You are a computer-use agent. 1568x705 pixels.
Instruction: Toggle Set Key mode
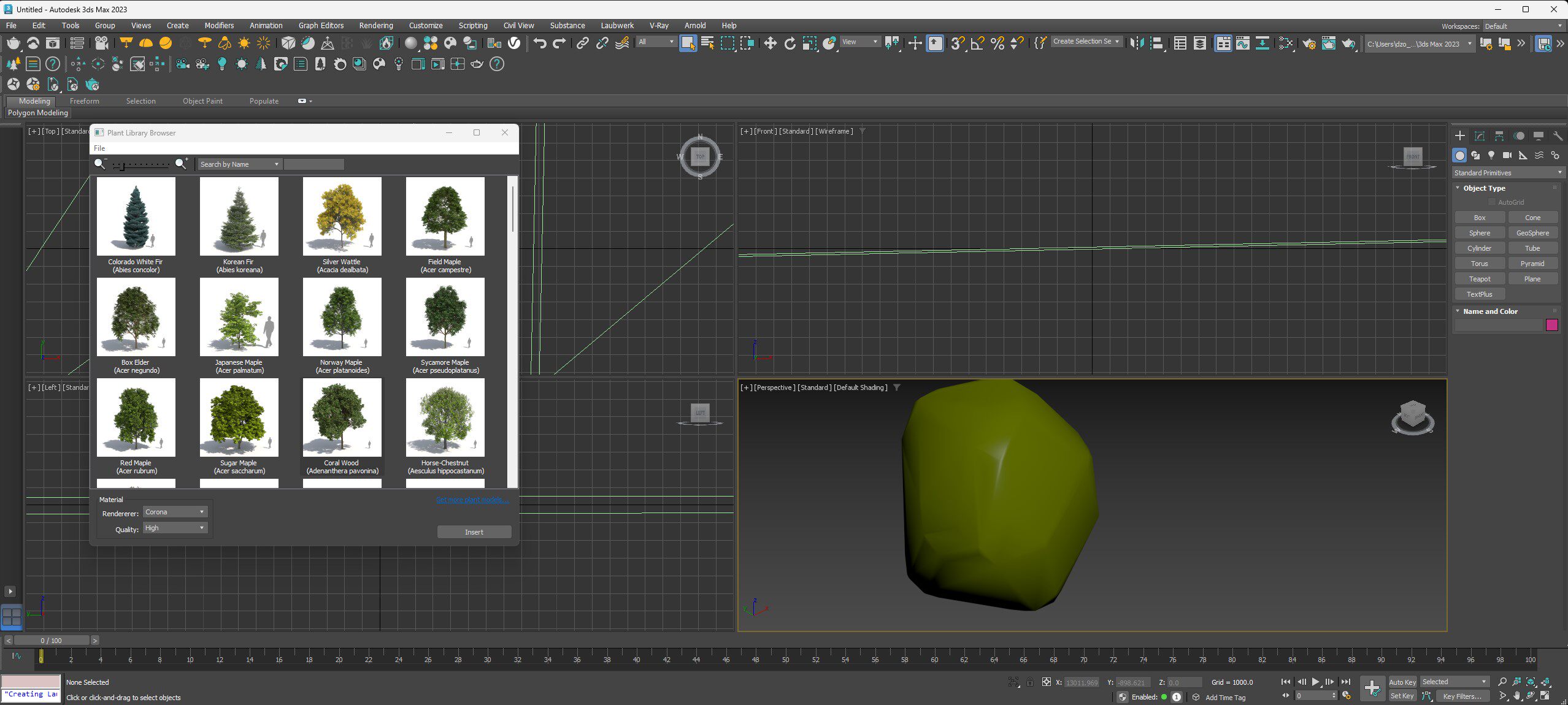(1402, 696)
